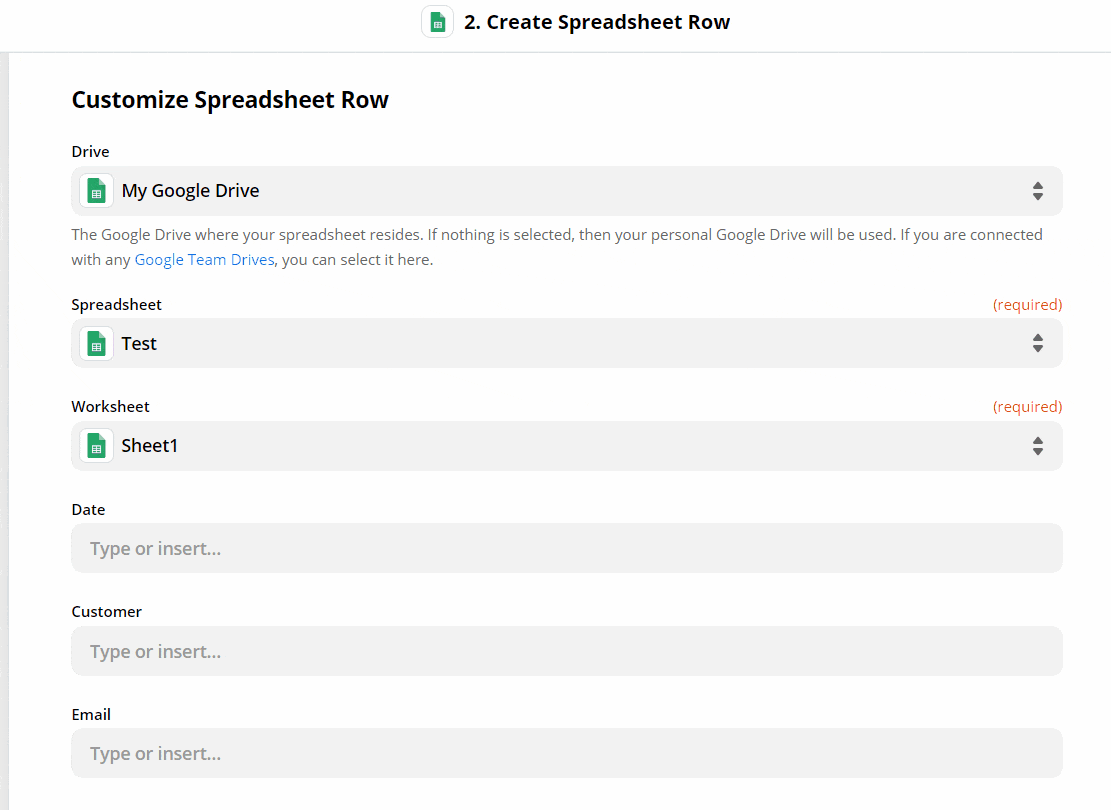Click the Customize Spreadsheet Row heading
Image resolution: width=1111 pixels, height=810 pixels.
tap(230, 99)
